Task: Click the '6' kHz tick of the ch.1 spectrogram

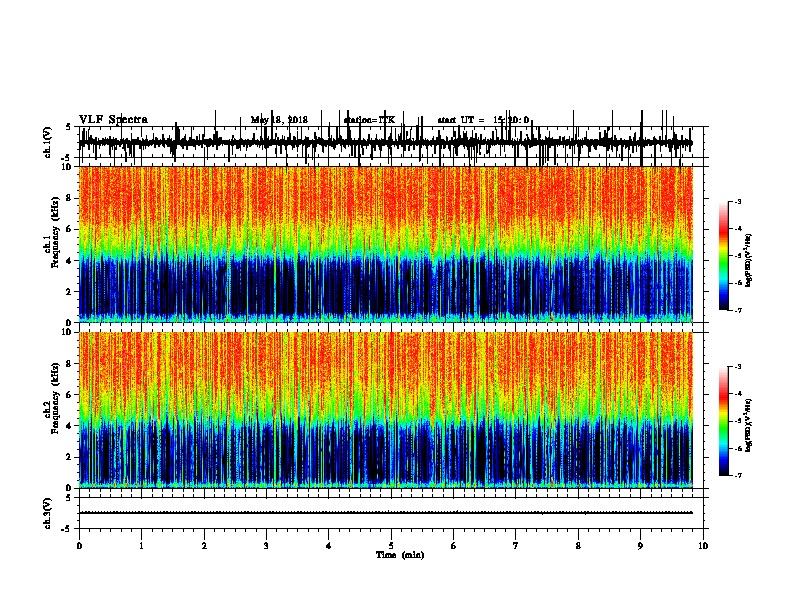Action: point(70,229)
